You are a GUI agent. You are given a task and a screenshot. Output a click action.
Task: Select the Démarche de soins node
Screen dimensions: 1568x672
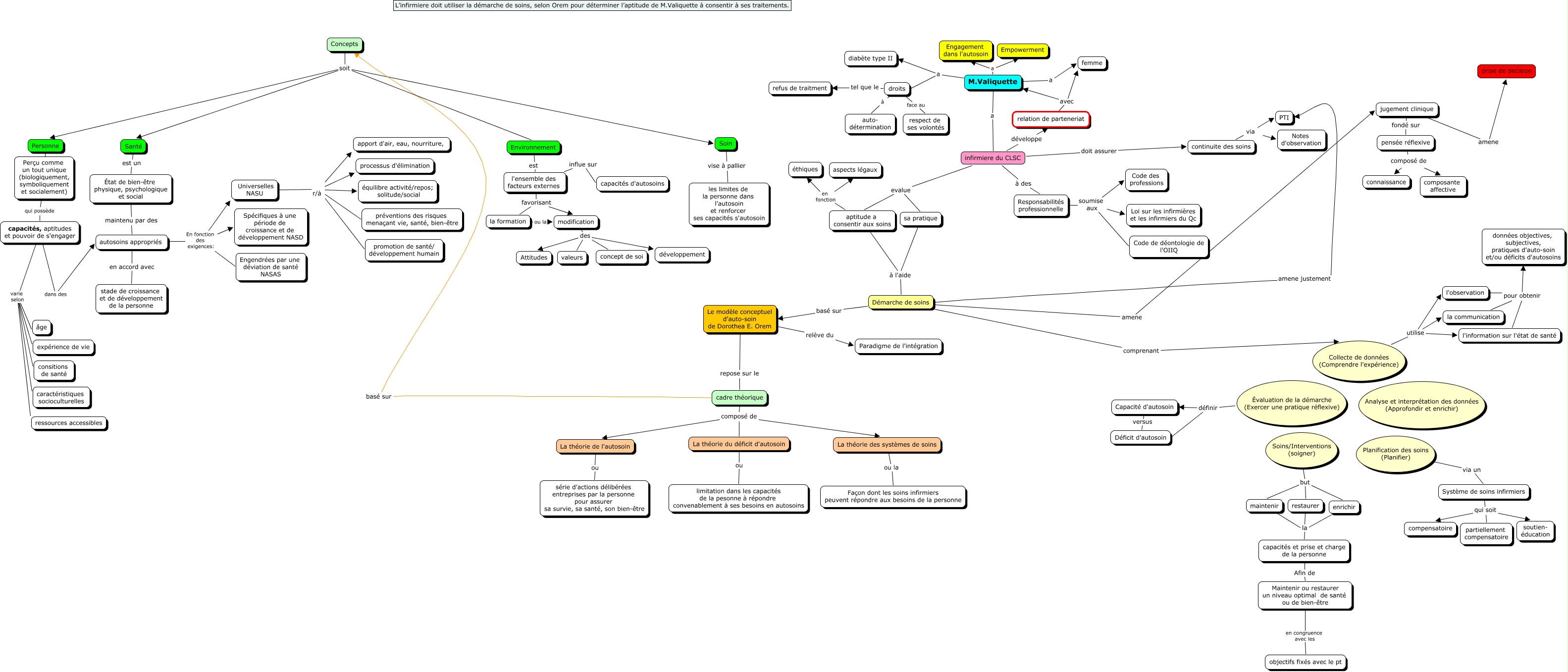point(900,303)
